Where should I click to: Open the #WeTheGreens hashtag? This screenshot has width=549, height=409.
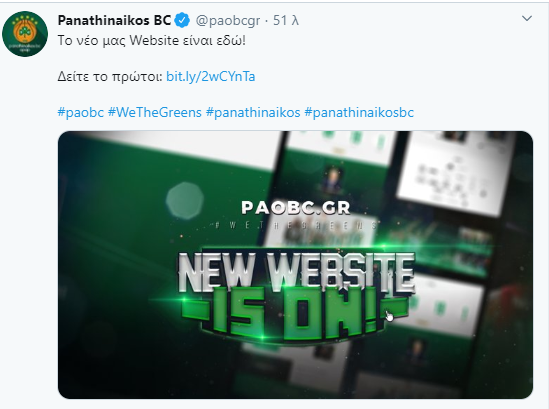[155, 112]
